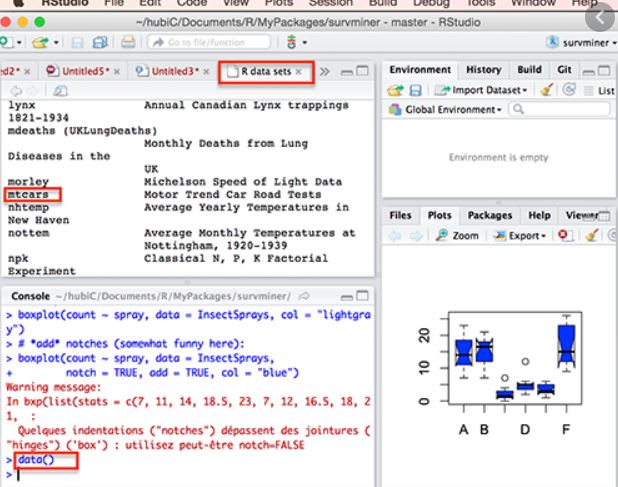
Task: Click the previous plot arrow
Action: click(x=395, y=236)
